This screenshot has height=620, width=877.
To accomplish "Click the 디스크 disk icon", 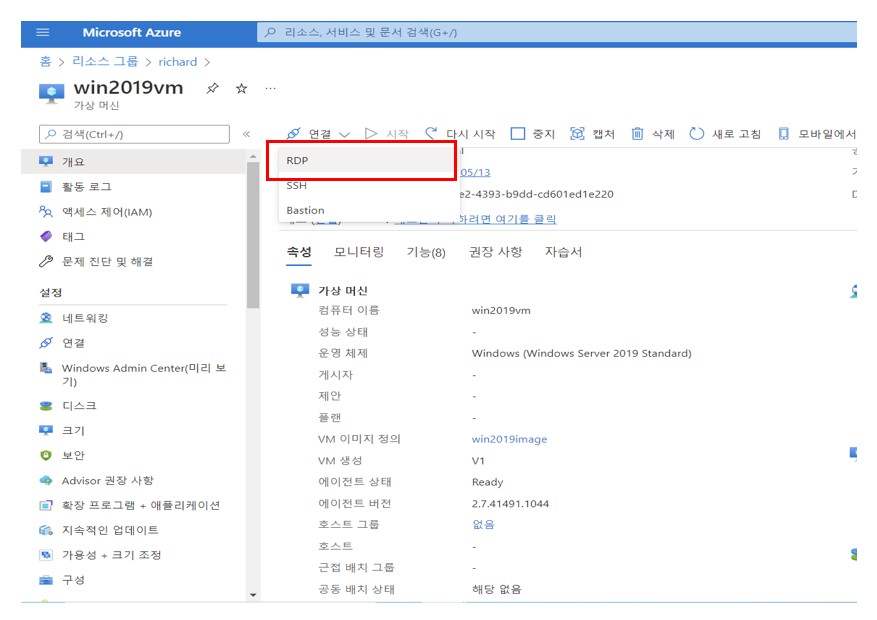I will (46, 406).
